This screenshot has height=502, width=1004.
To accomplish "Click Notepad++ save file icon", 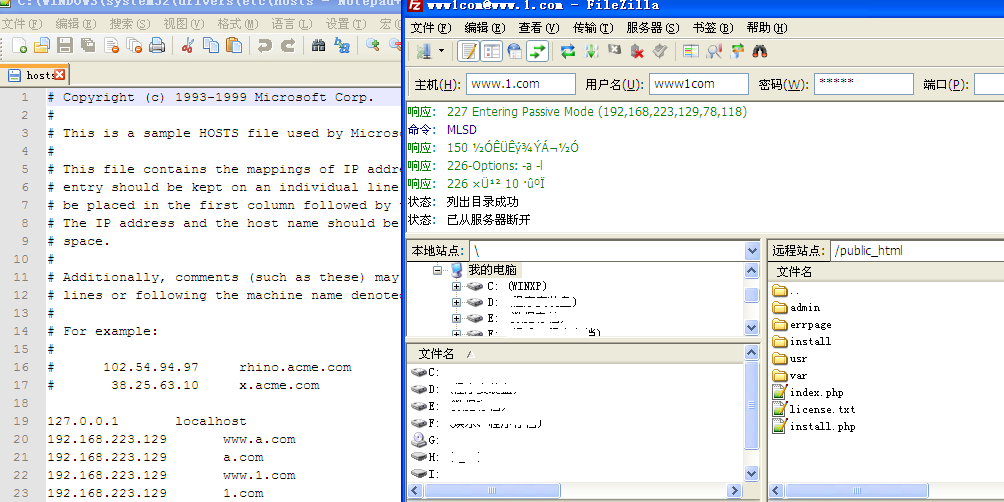I will click(x=65, y=45).
